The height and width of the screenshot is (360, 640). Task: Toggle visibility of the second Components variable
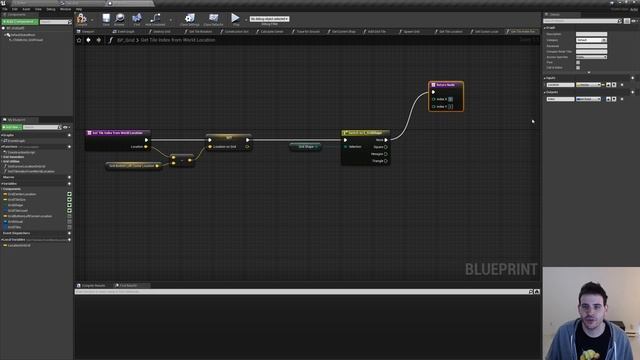(69, 200)
